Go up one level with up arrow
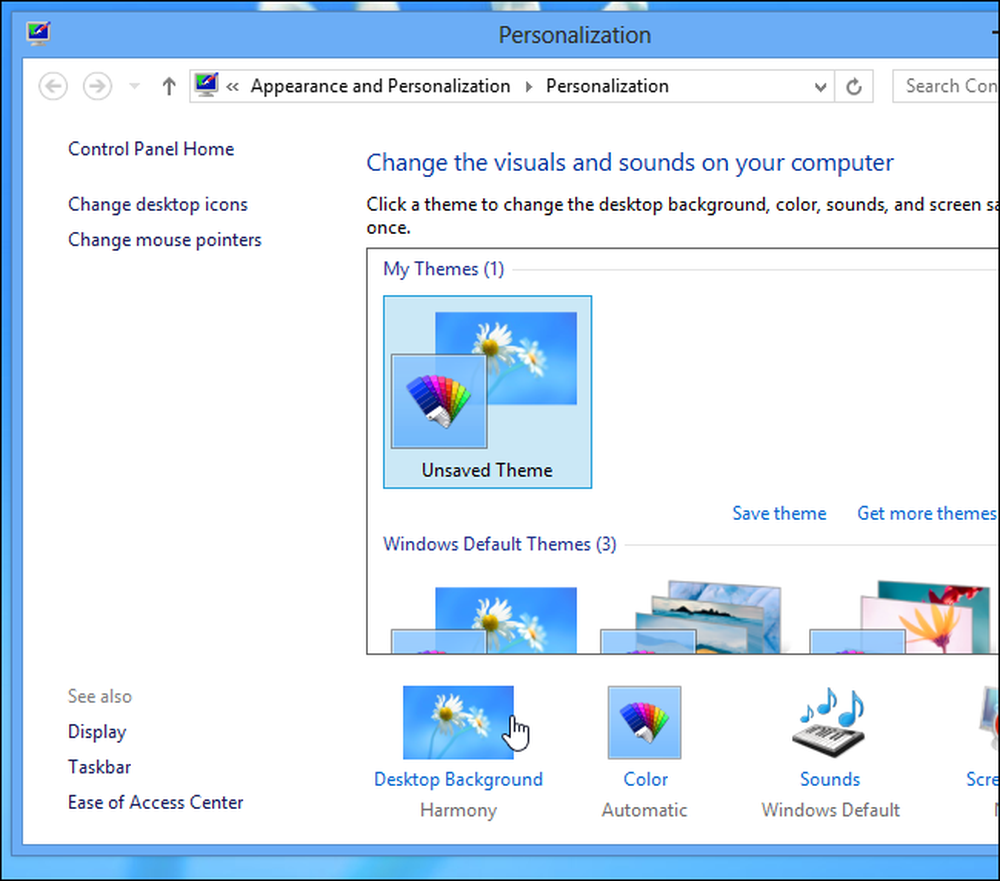The image size is (1000, 881). tap(168, 86)
